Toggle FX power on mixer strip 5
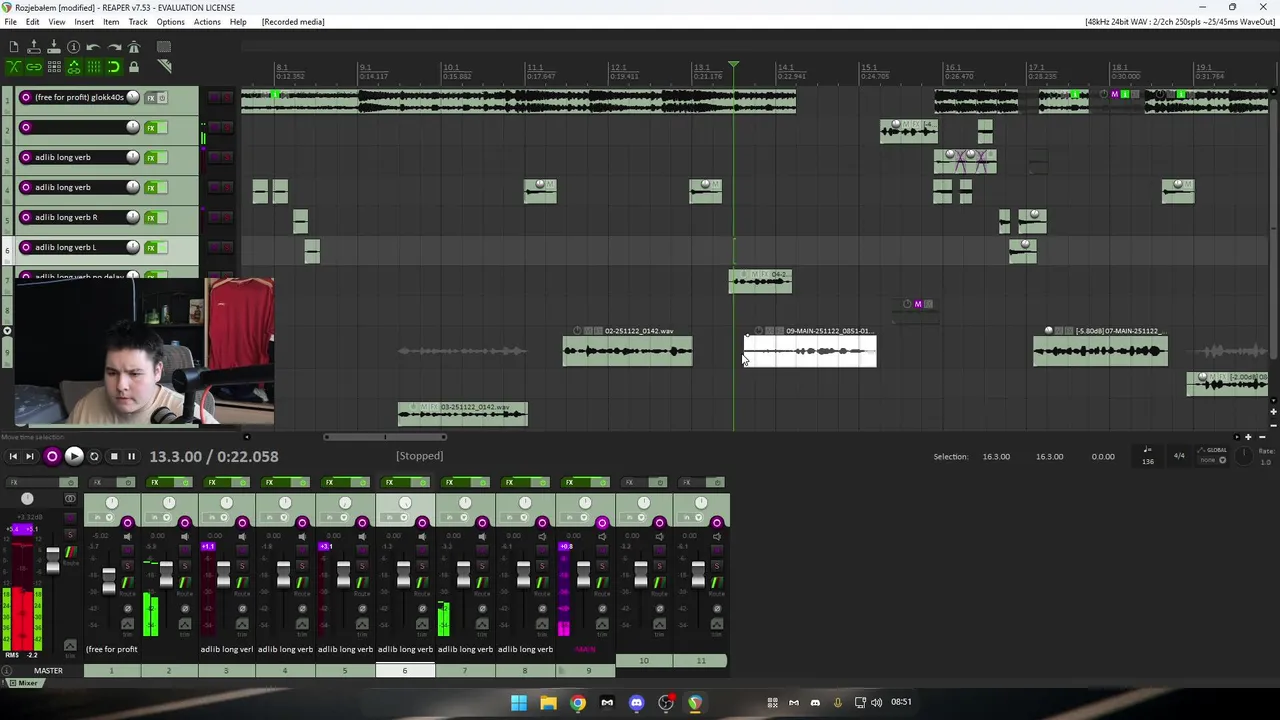Viewport: 1280px width, 720px height. click(362, 483)
